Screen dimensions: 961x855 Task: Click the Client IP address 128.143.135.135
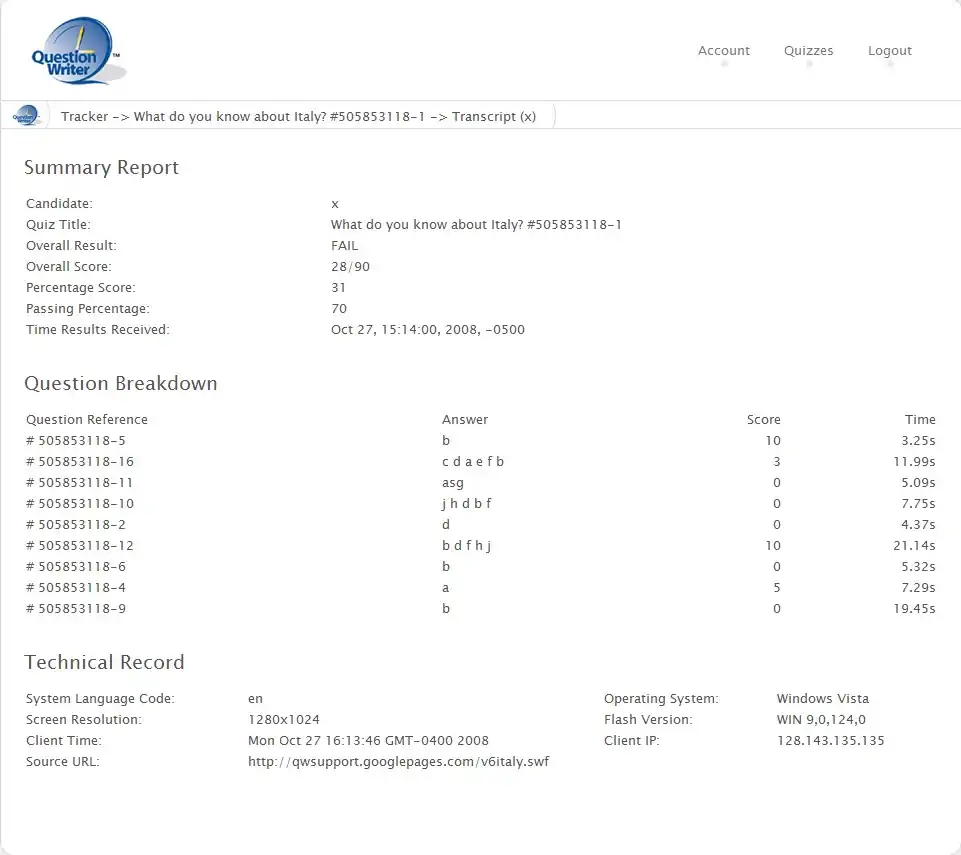click(x=830, y=741)
